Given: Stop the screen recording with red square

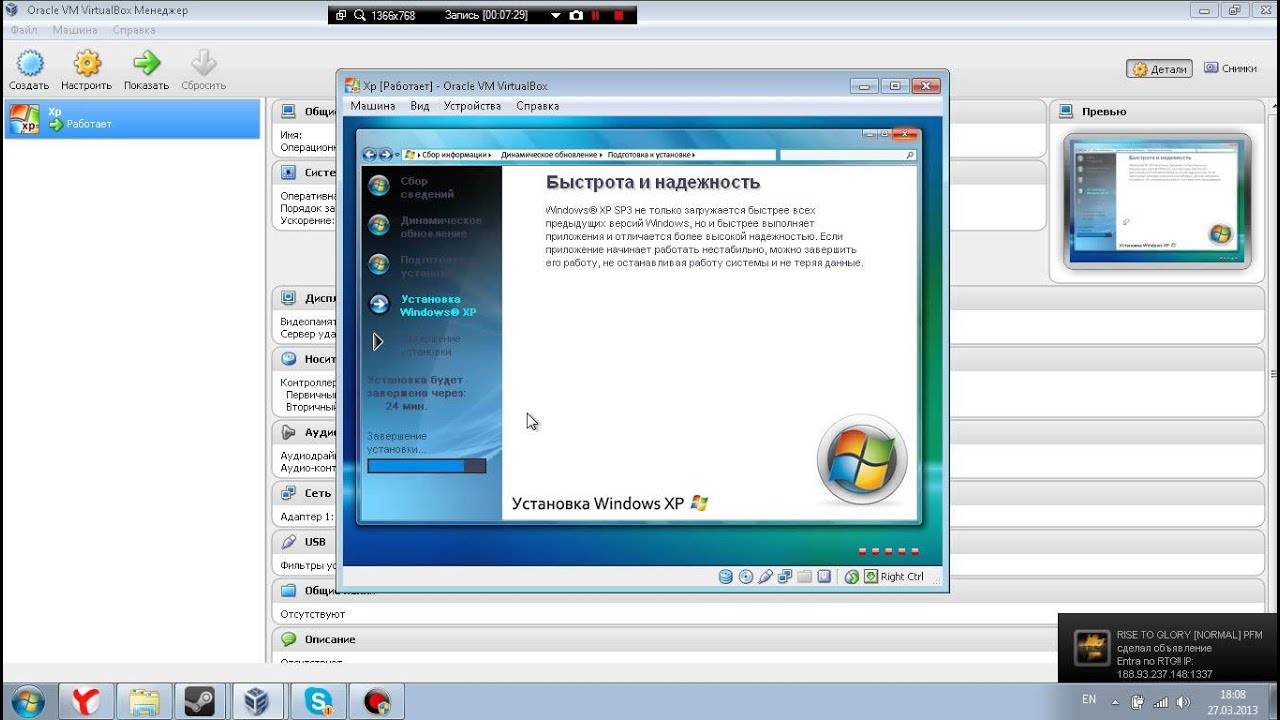Looking at the screenshot, I should [618, 16].
